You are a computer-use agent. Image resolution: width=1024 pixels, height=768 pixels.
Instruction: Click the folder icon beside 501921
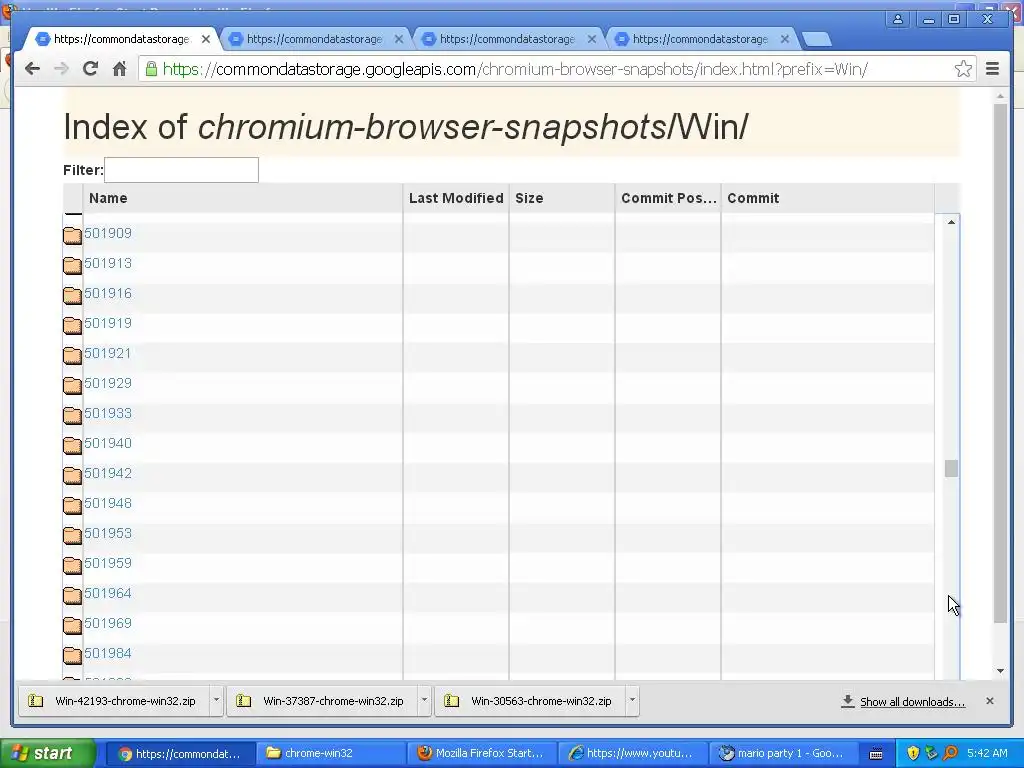click(x=72, y=355)
